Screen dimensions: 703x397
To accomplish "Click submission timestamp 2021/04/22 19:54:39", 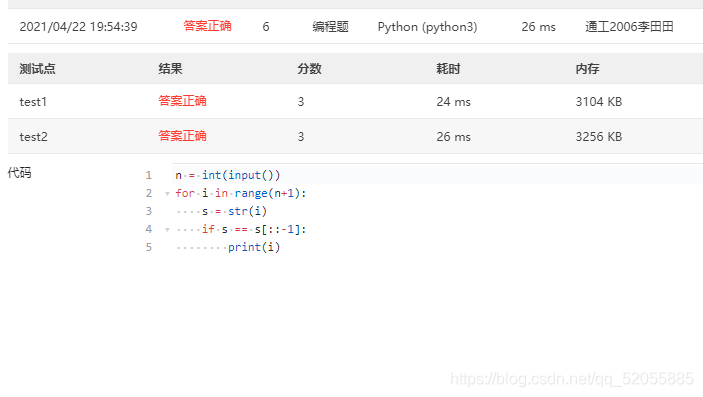I will click(78, 26).
